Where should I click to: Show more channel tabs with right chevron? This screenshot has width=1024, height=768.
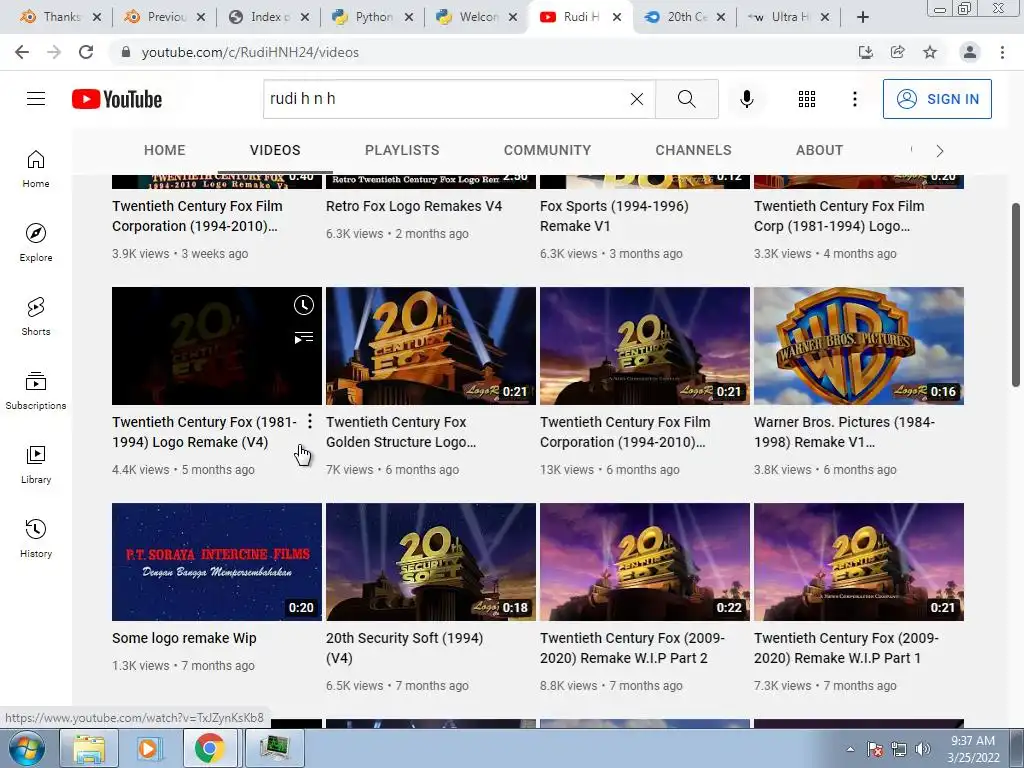click(x=940, y=151)
